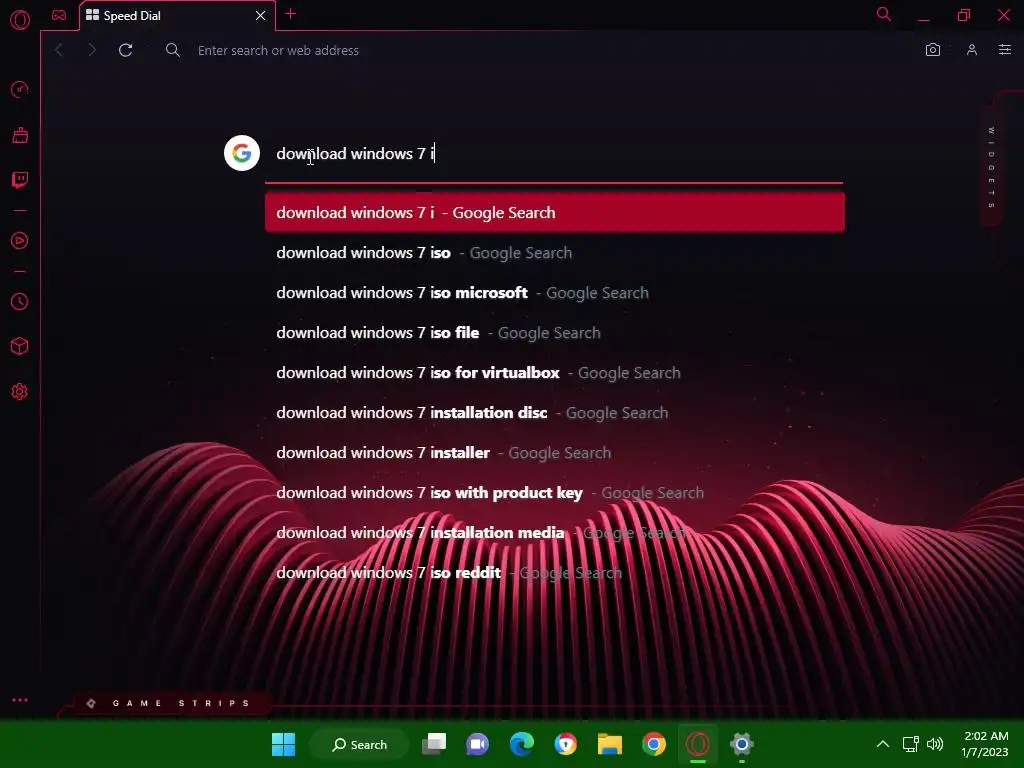Open volume control in system tray
The image size is (1024, 768).
pos(935,744)
